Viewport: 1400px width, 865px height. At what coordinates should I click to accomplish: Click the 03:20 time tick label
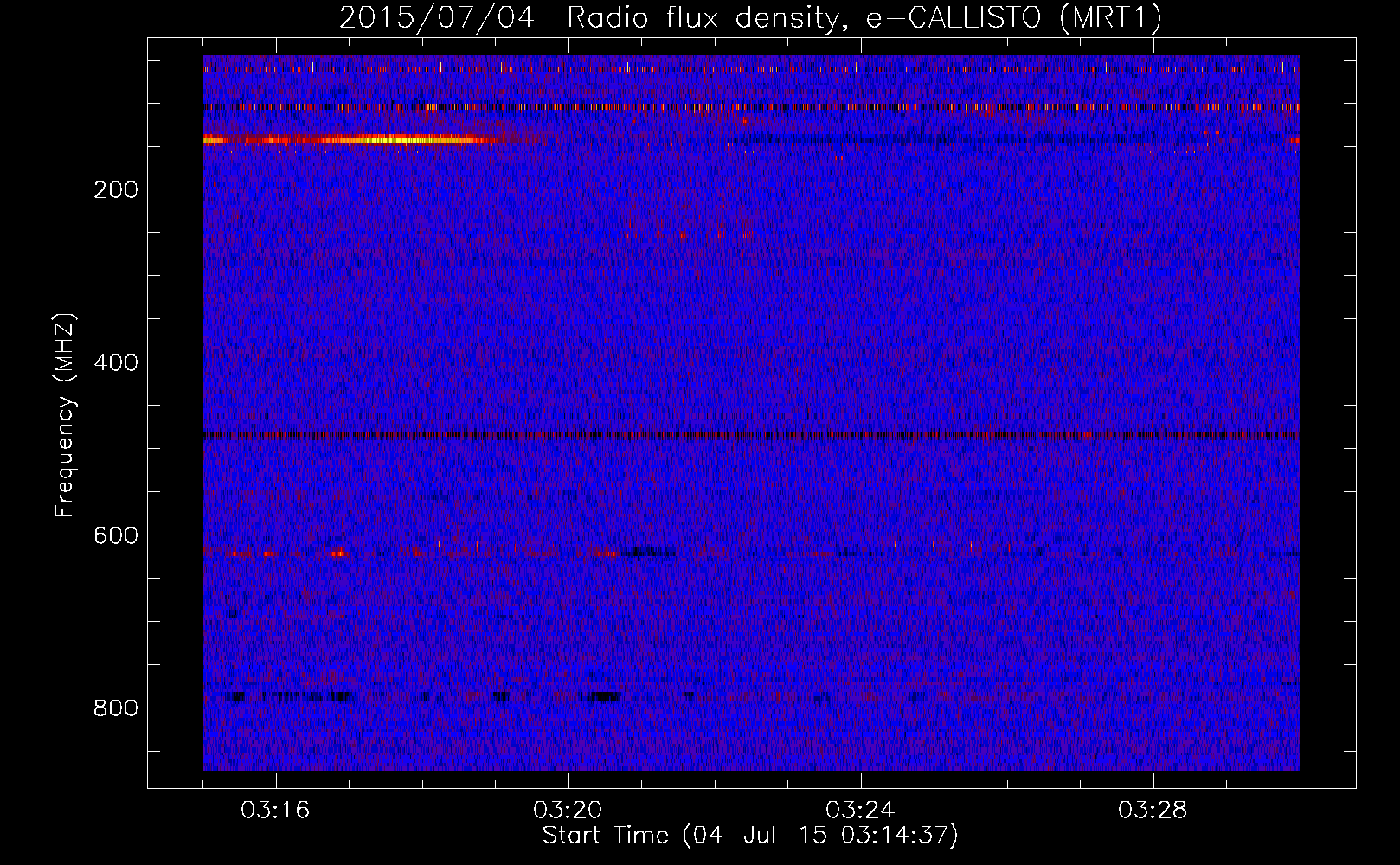click(568, 811)
